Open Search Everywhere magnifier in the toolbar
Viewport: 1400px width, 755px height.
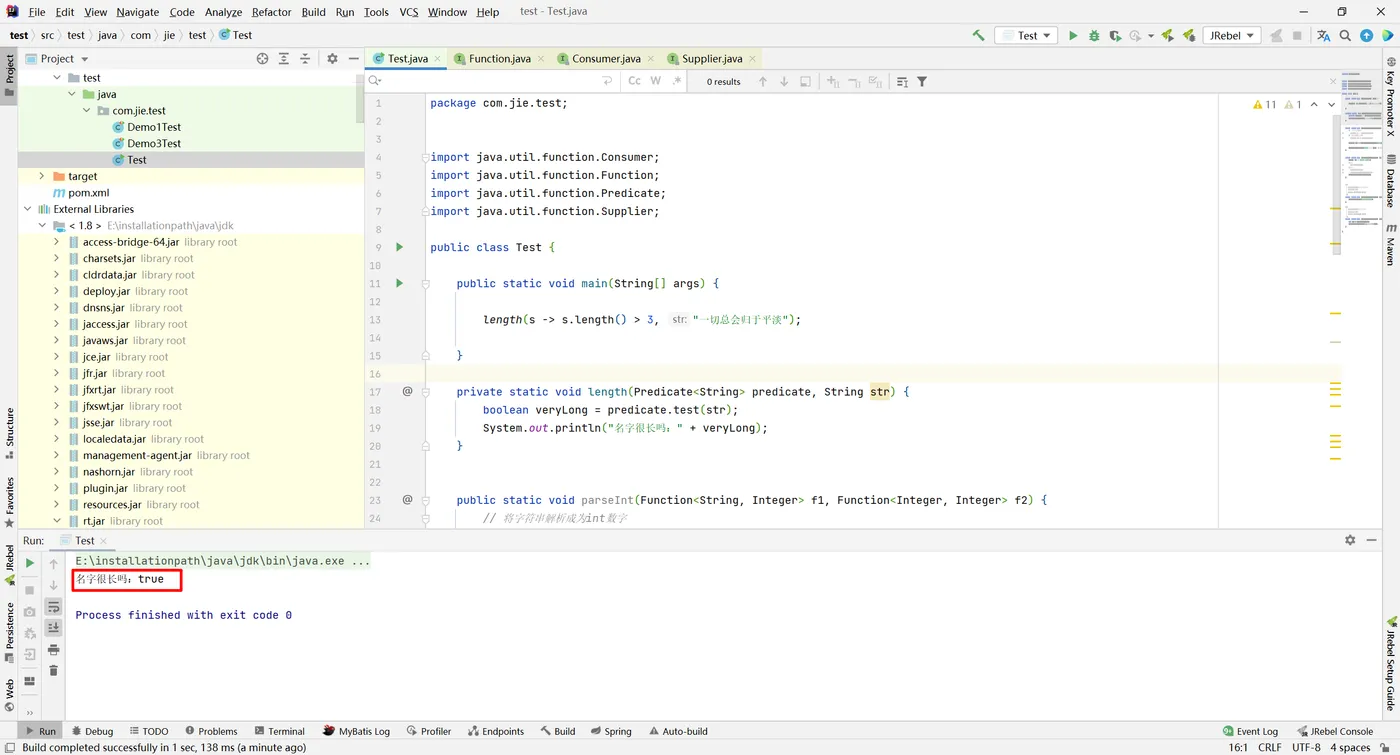[1345, 35]
